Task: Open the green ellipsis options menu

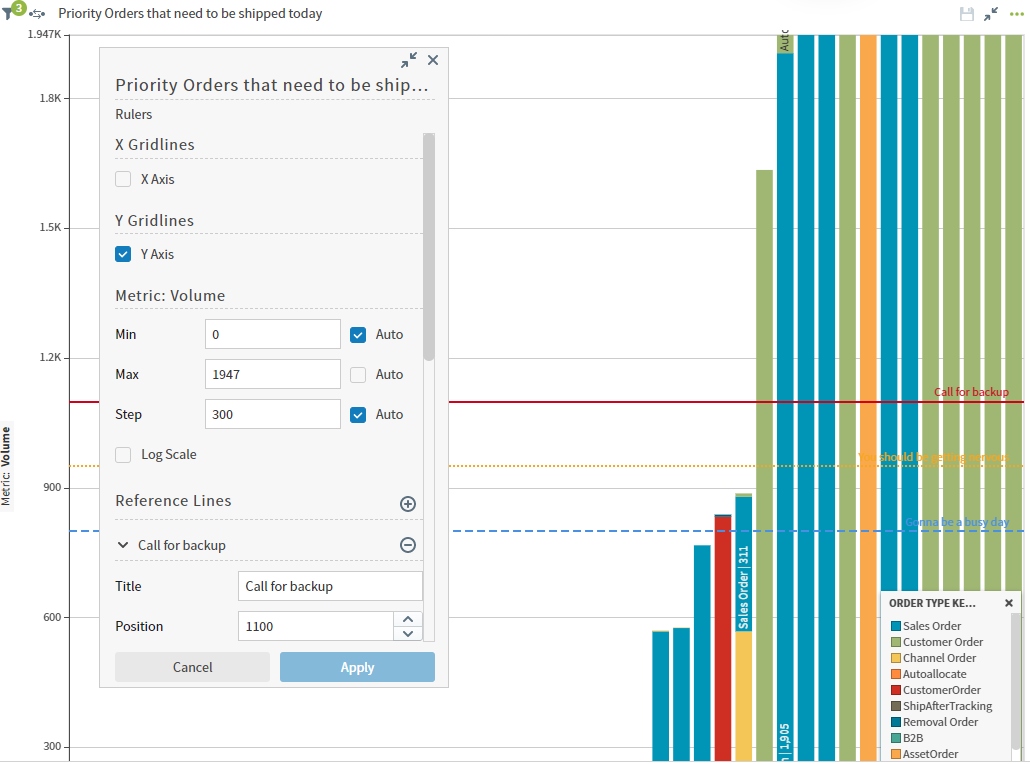Action: click(x=1016, y=13)
